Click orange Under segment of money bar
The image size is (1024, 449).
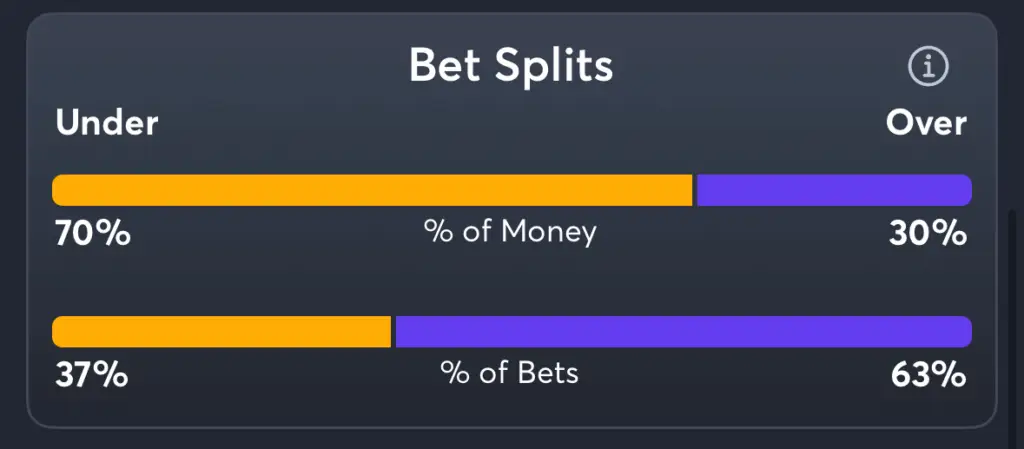coord(372,190)
